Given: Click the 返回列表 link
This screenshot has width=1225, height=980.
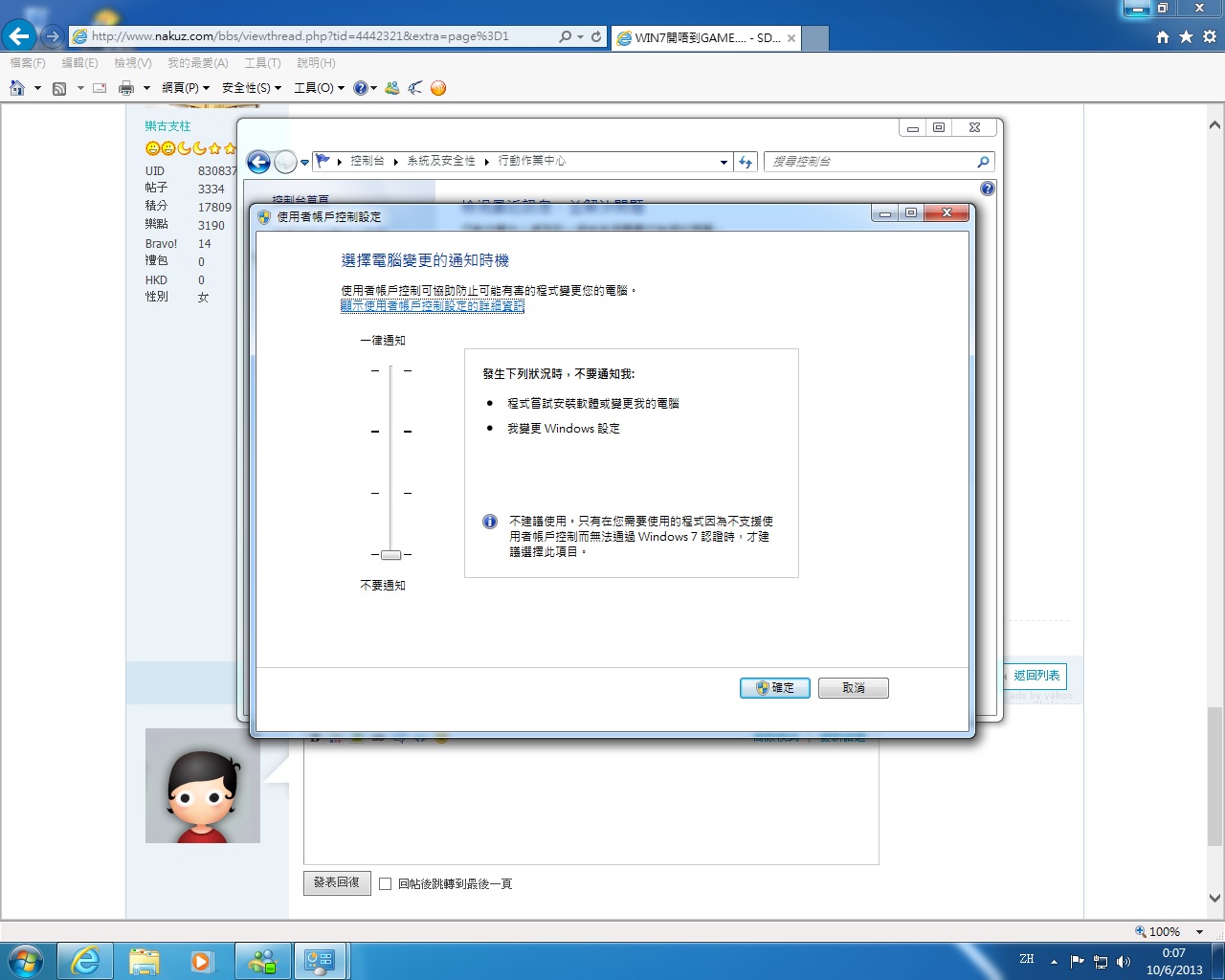Looking at the screenshot, I should click(1036, 676).
